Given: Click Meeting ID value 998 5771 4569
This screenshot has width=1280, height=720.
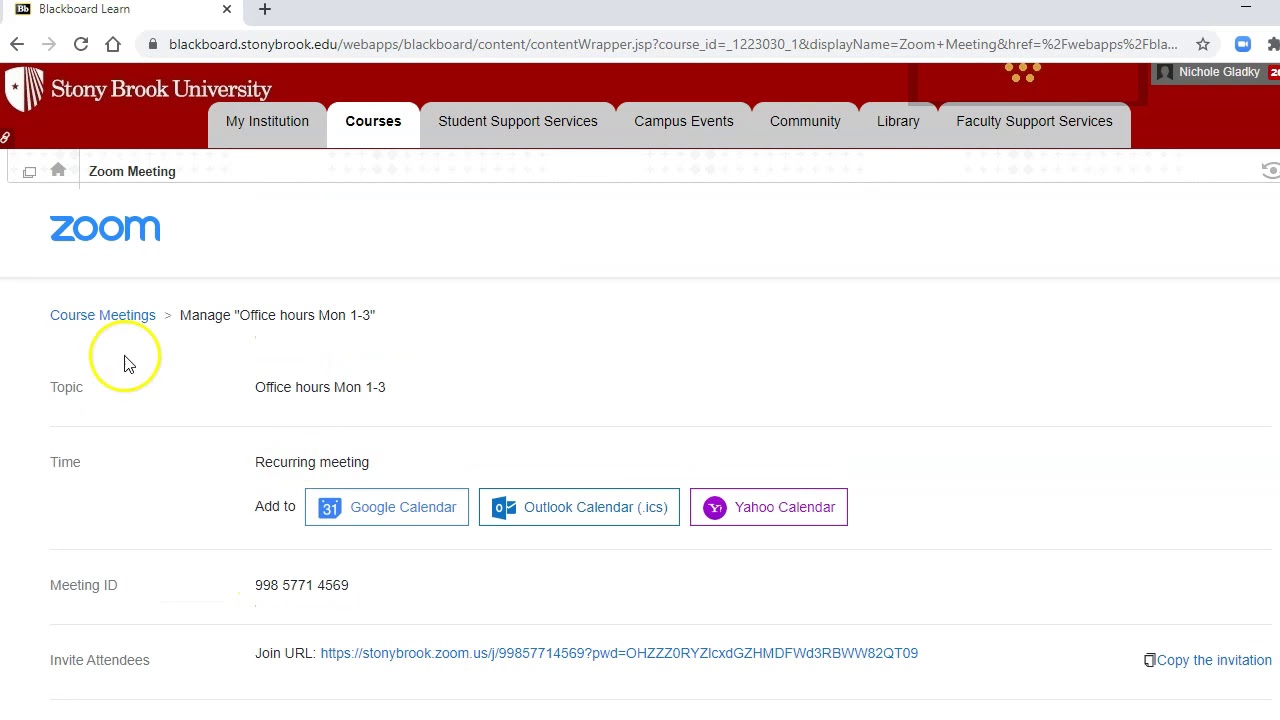Looking at the screenshot, I should (302, 585).
